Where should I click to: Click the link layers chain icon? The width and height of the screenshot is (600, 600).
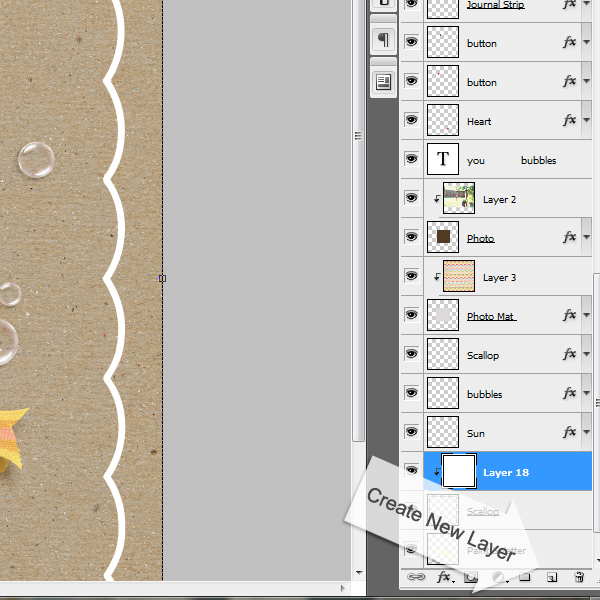416,577
